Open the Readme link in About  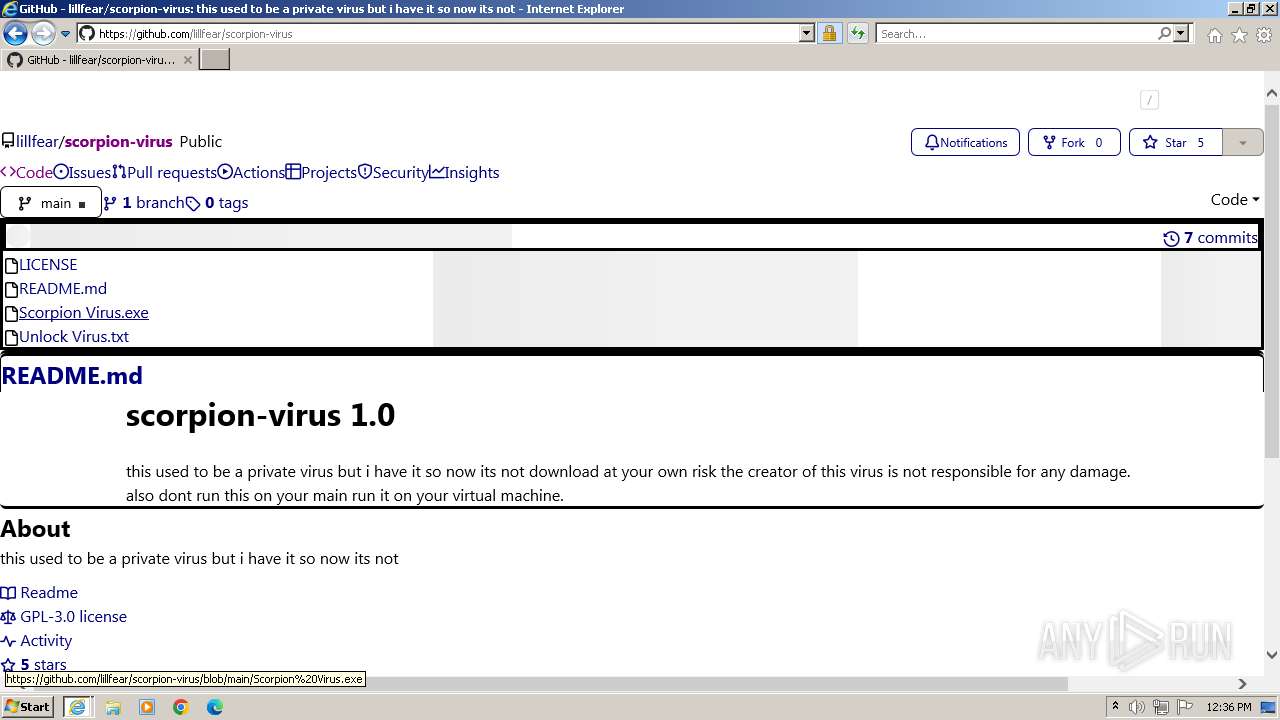click(x=39, y=592)
